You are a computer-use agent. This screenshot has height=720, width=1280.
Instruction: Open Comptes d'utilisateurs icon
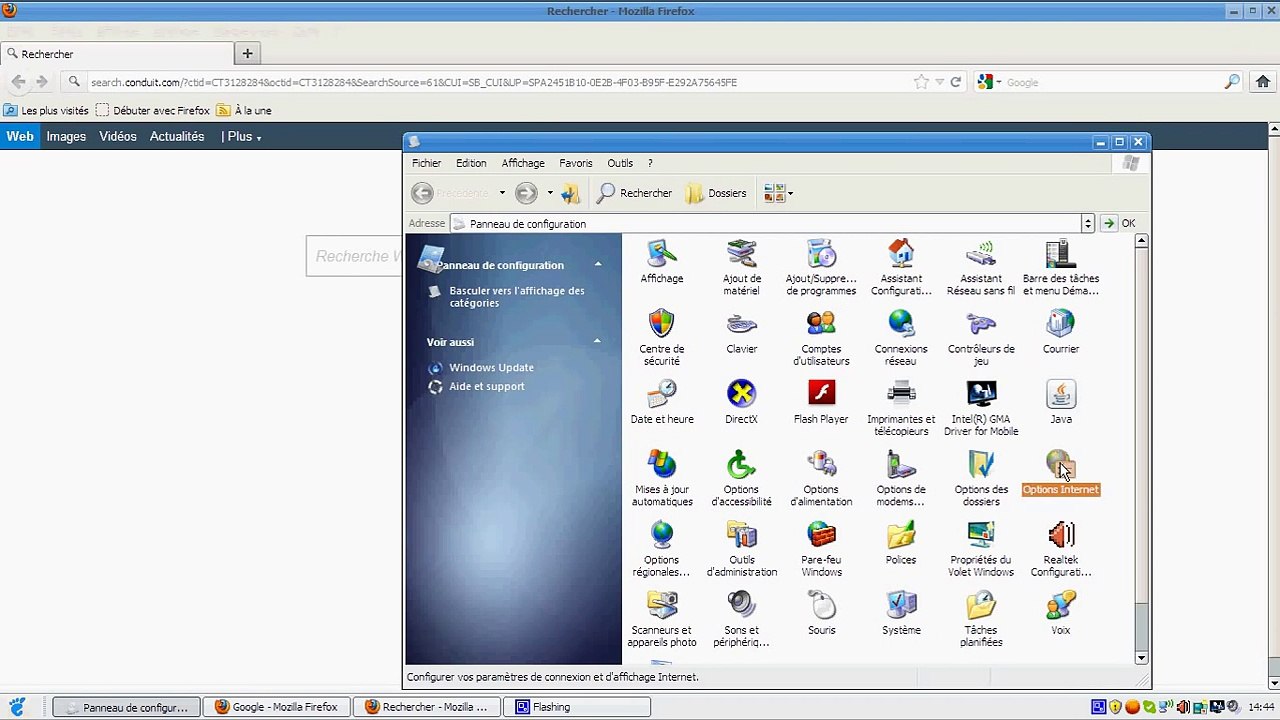(821, 337)
